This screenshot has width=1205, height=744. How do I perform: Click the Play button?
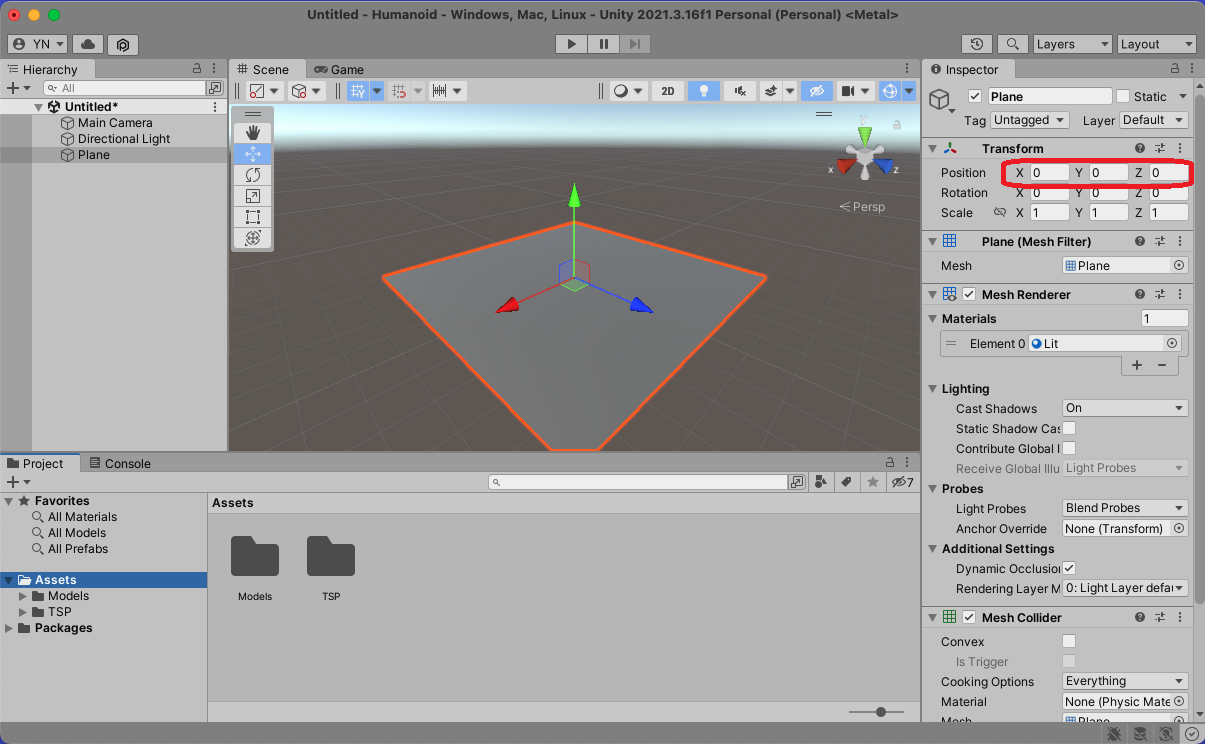coord(571,44)
